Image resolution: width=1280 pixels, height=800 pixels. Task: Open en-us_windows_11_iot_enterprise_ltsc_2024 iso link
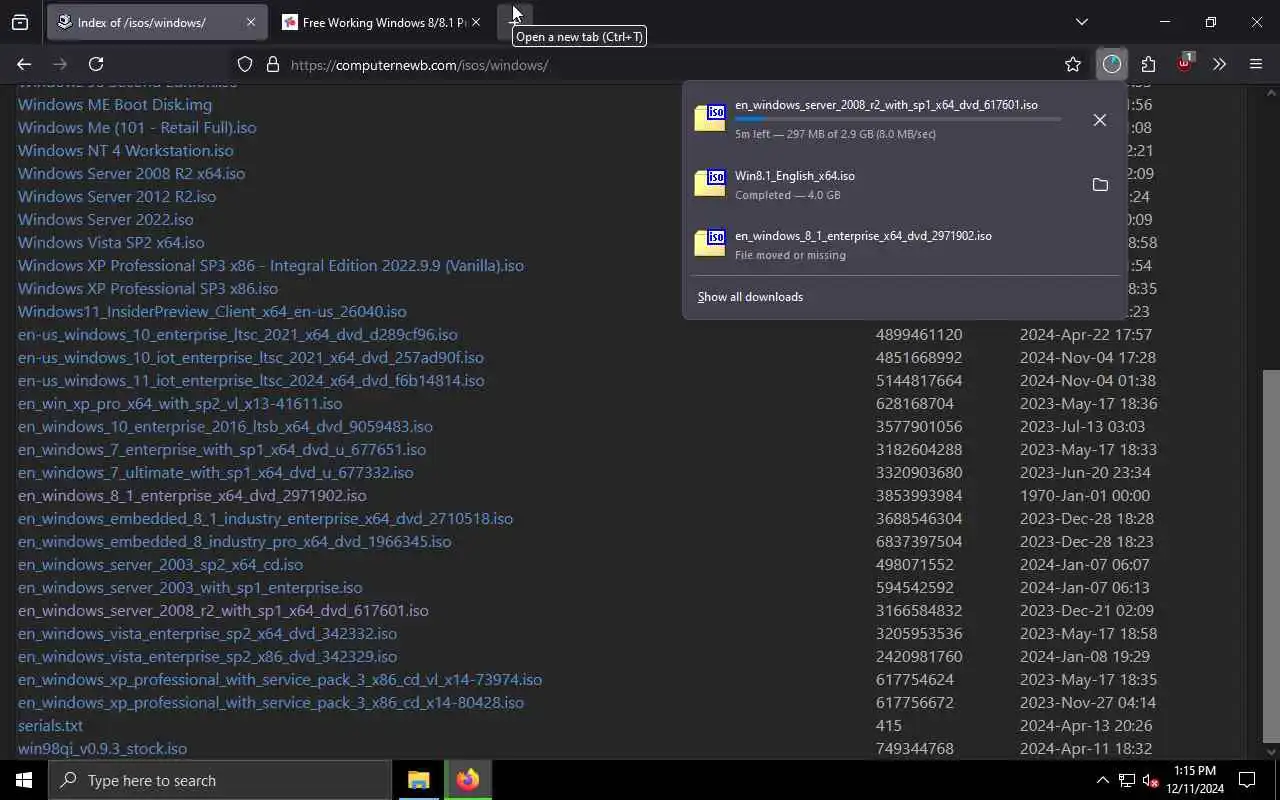coord(251,380)
